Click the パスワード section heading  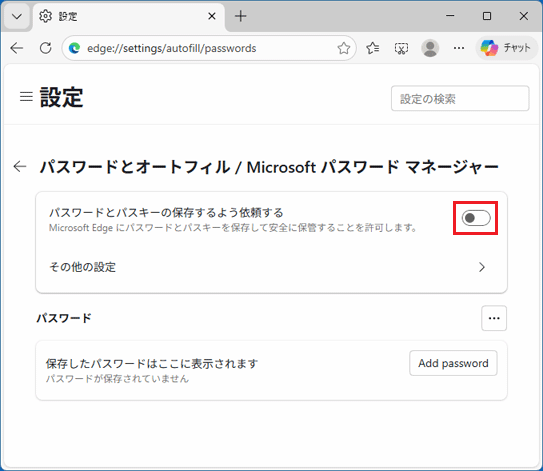tap(64, 318)
